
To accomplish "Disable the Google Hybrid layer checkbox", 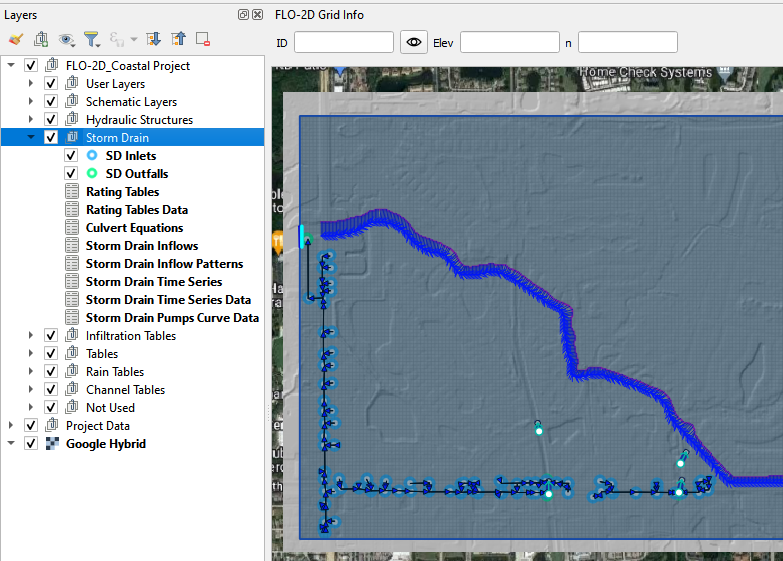I will click(x=31, y=444).
